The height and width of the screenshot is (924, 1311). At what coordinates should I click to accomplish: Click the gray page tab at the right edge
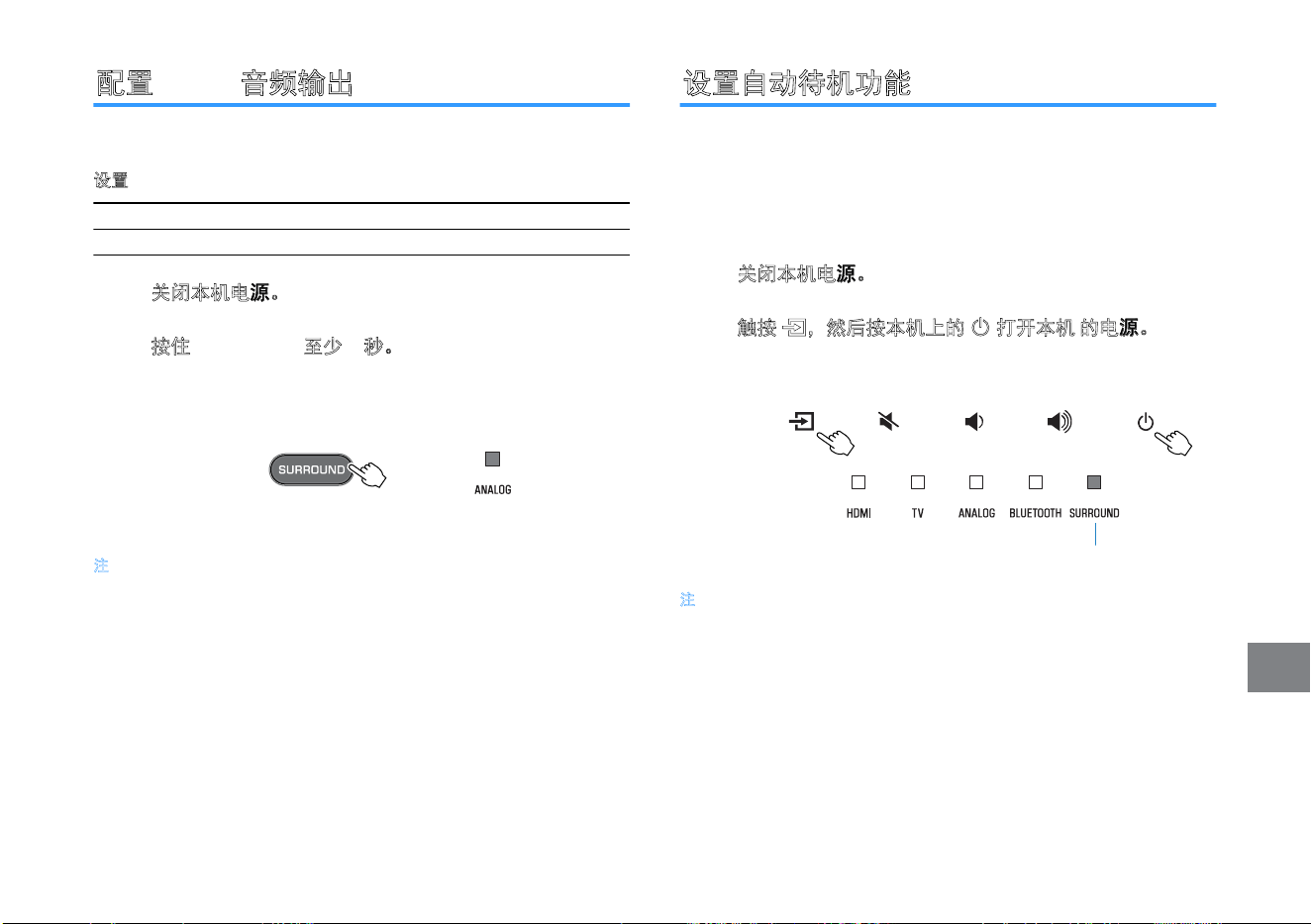point(1278,667)
